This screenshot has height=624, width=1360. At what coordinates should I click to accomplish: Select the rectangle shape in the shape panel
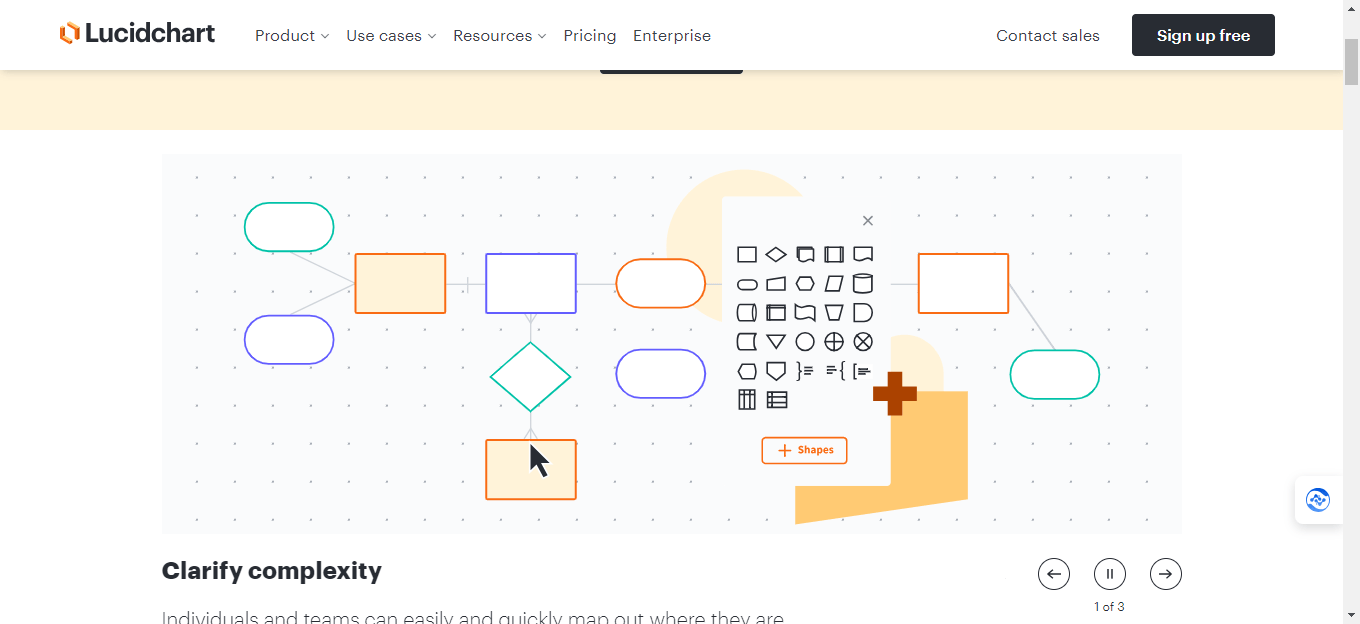click(746, 254)
